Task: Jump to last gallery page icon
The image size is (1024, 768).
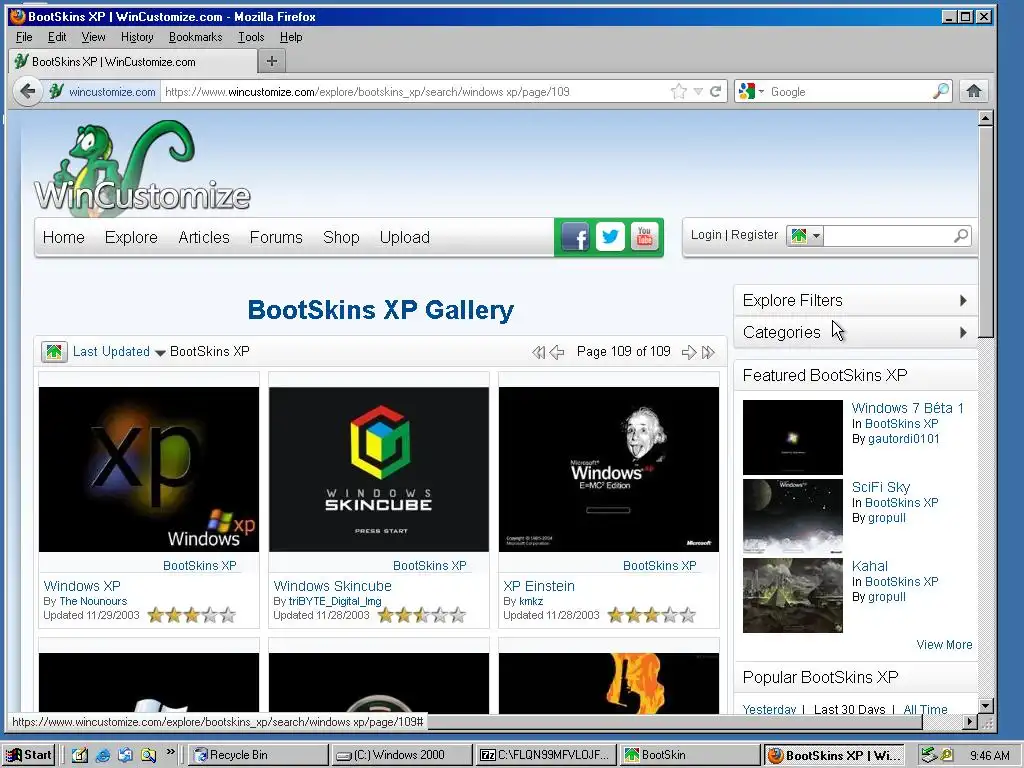Action: pos(708,353)
